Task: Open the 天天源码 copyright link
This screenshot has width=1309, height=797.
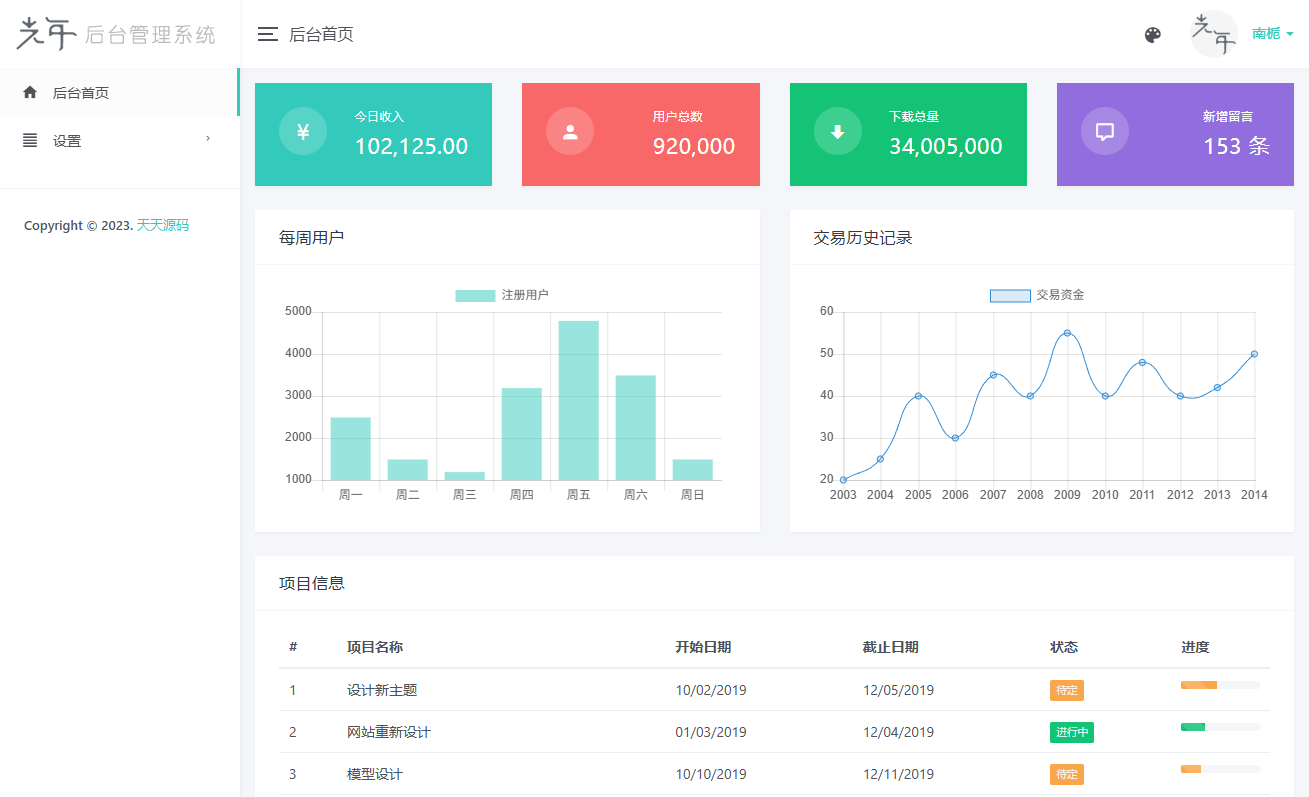Action: coord(163,225)
